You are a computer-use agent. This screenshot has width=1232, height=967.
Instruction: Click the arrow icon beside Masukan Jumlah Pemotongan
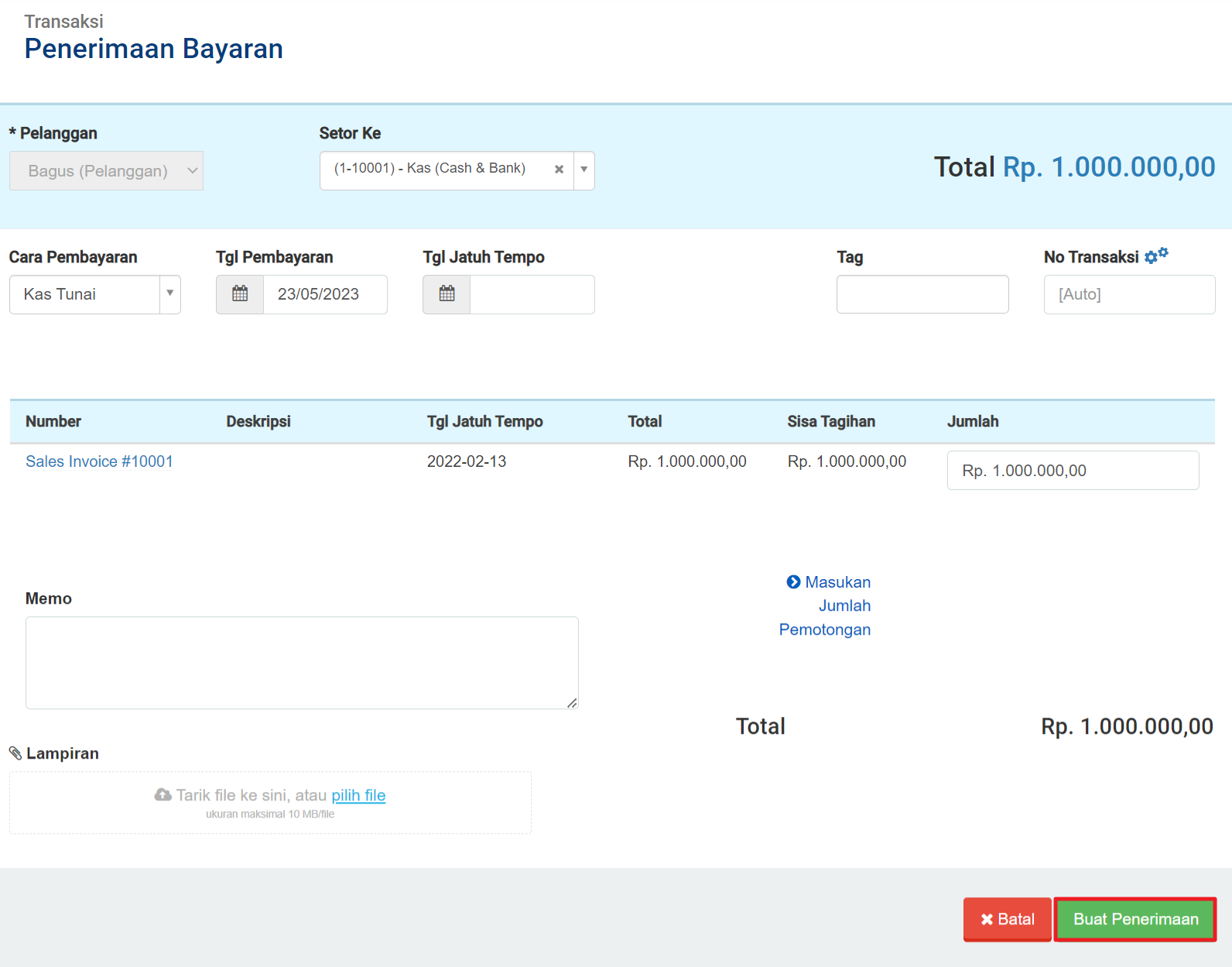point(793,582)
